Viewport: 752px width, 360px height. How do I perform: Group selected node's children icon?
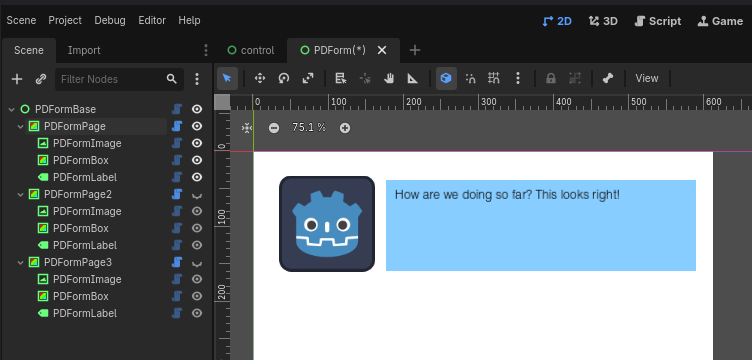coord(575,78)
